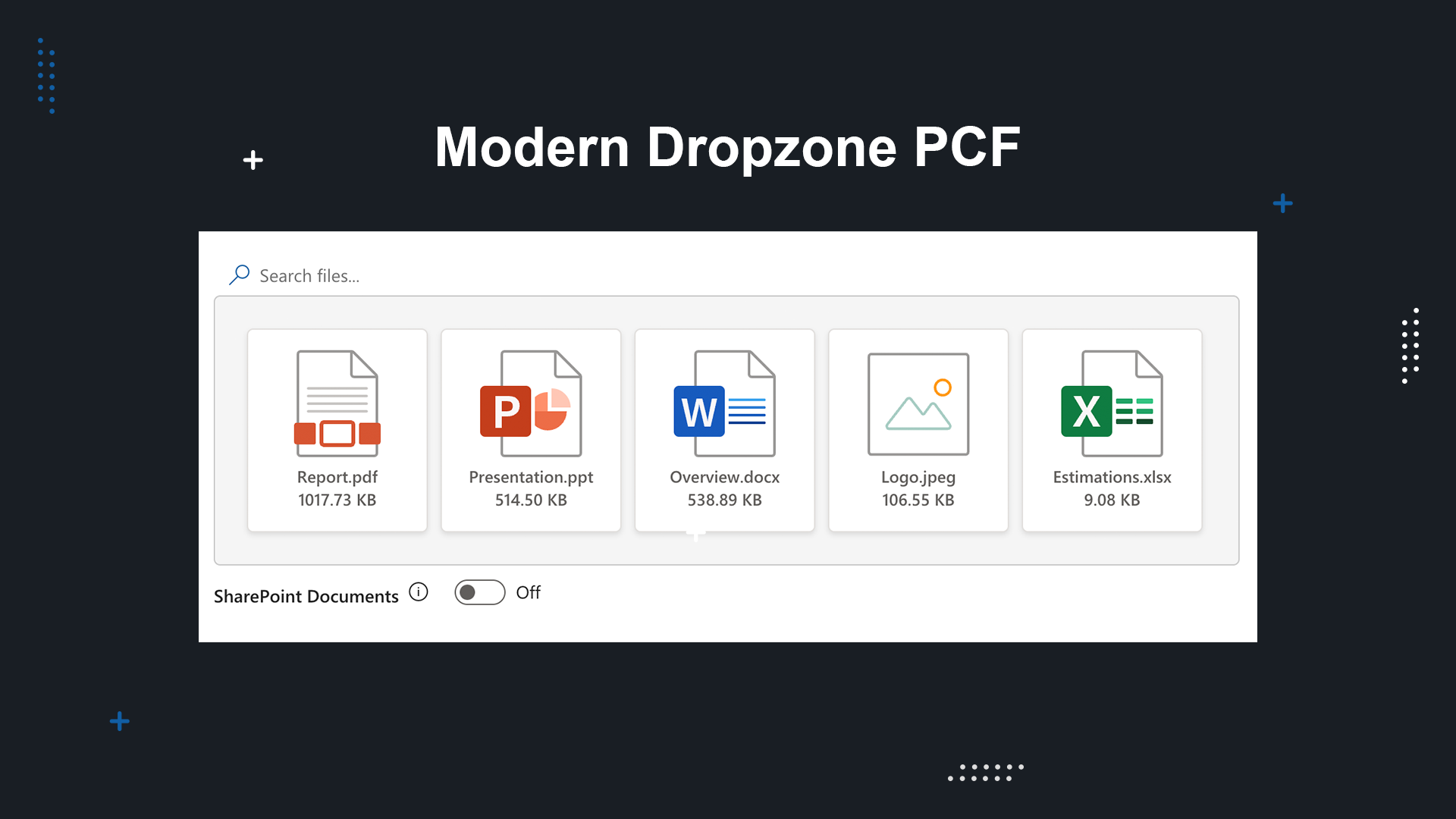Click the 538.89 KB size text

(724, 500)
